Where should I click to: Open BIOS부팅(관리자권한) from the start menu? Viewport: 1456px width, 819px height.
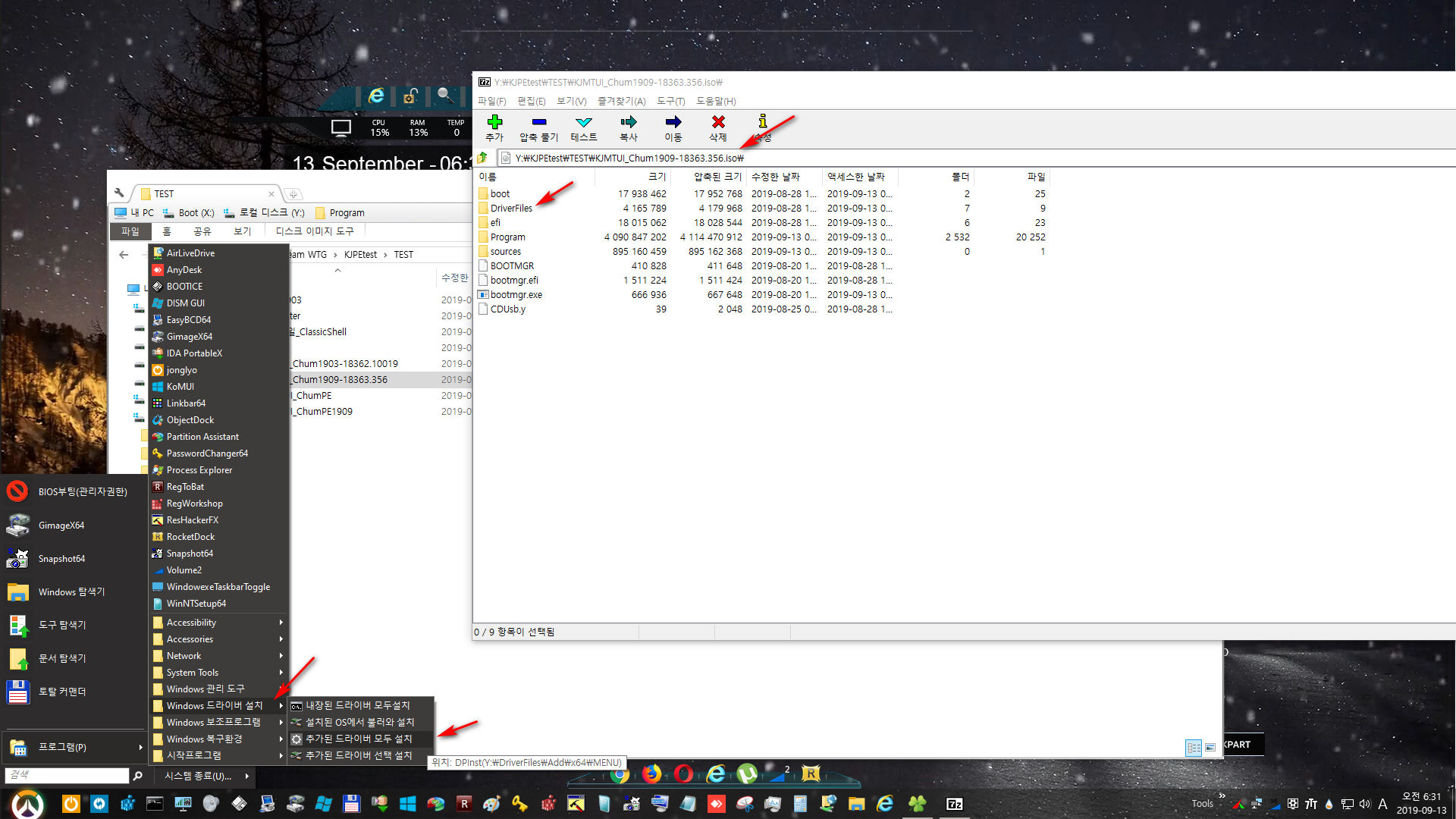pos(74,491)
